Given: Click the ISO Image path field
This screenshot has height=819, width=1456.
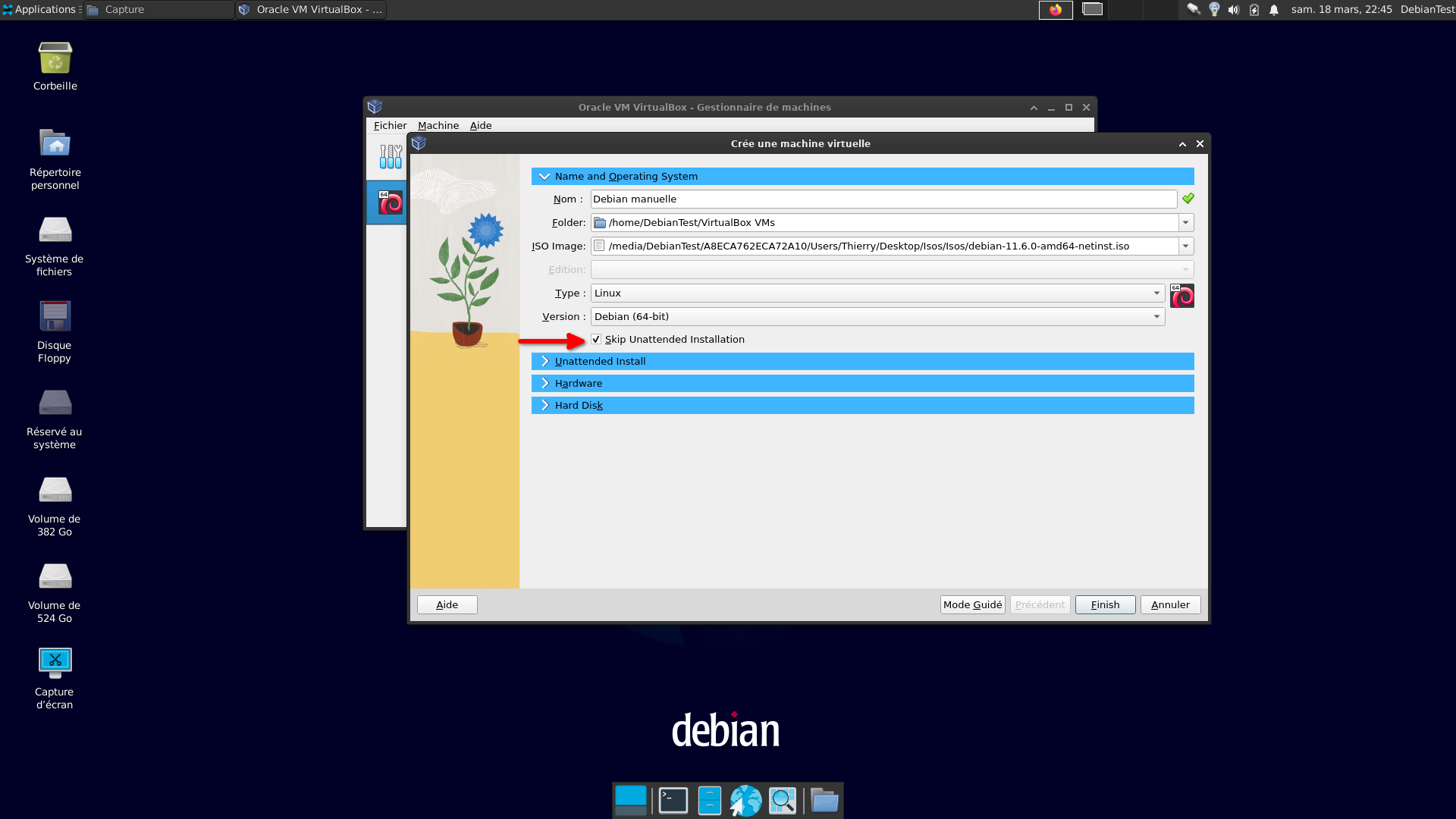Looking at the screenshot, I should click(884, 246).
